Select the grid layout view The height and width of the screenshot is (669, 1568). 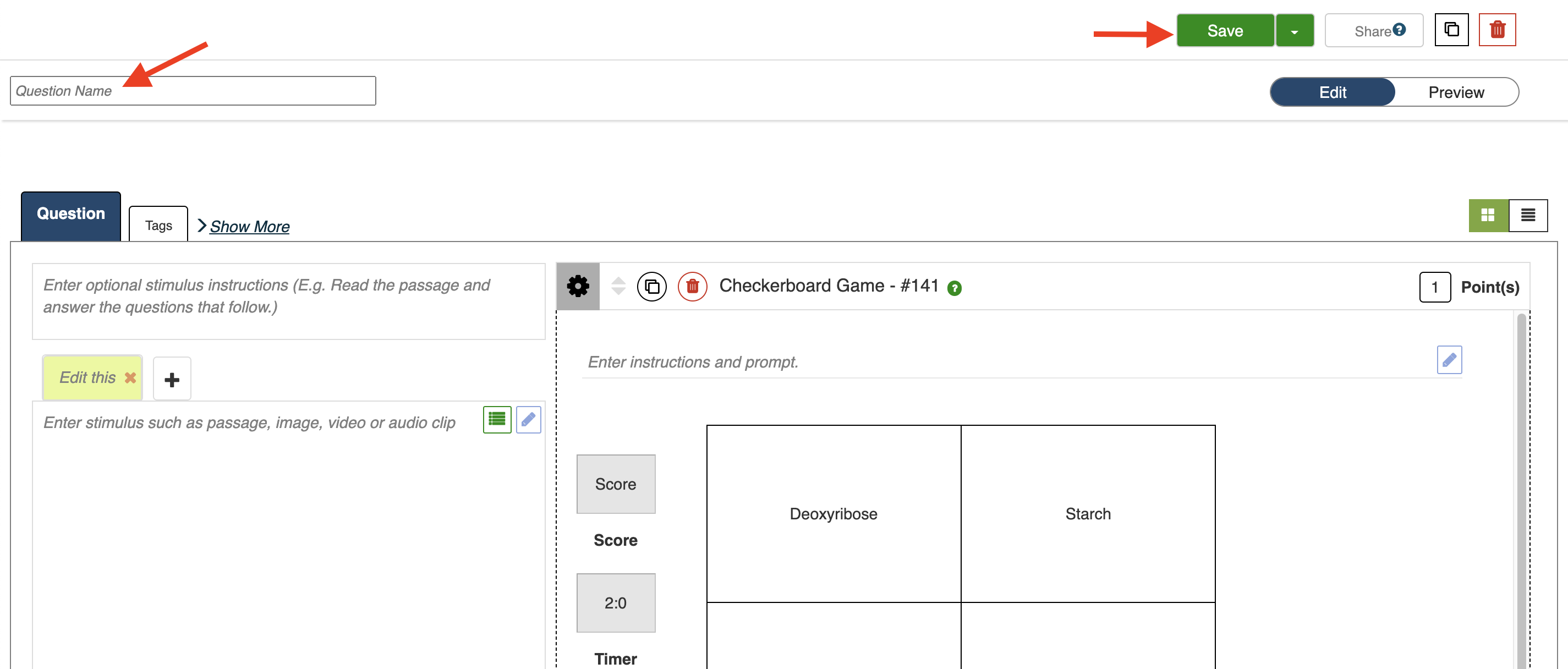point(1488,216)
